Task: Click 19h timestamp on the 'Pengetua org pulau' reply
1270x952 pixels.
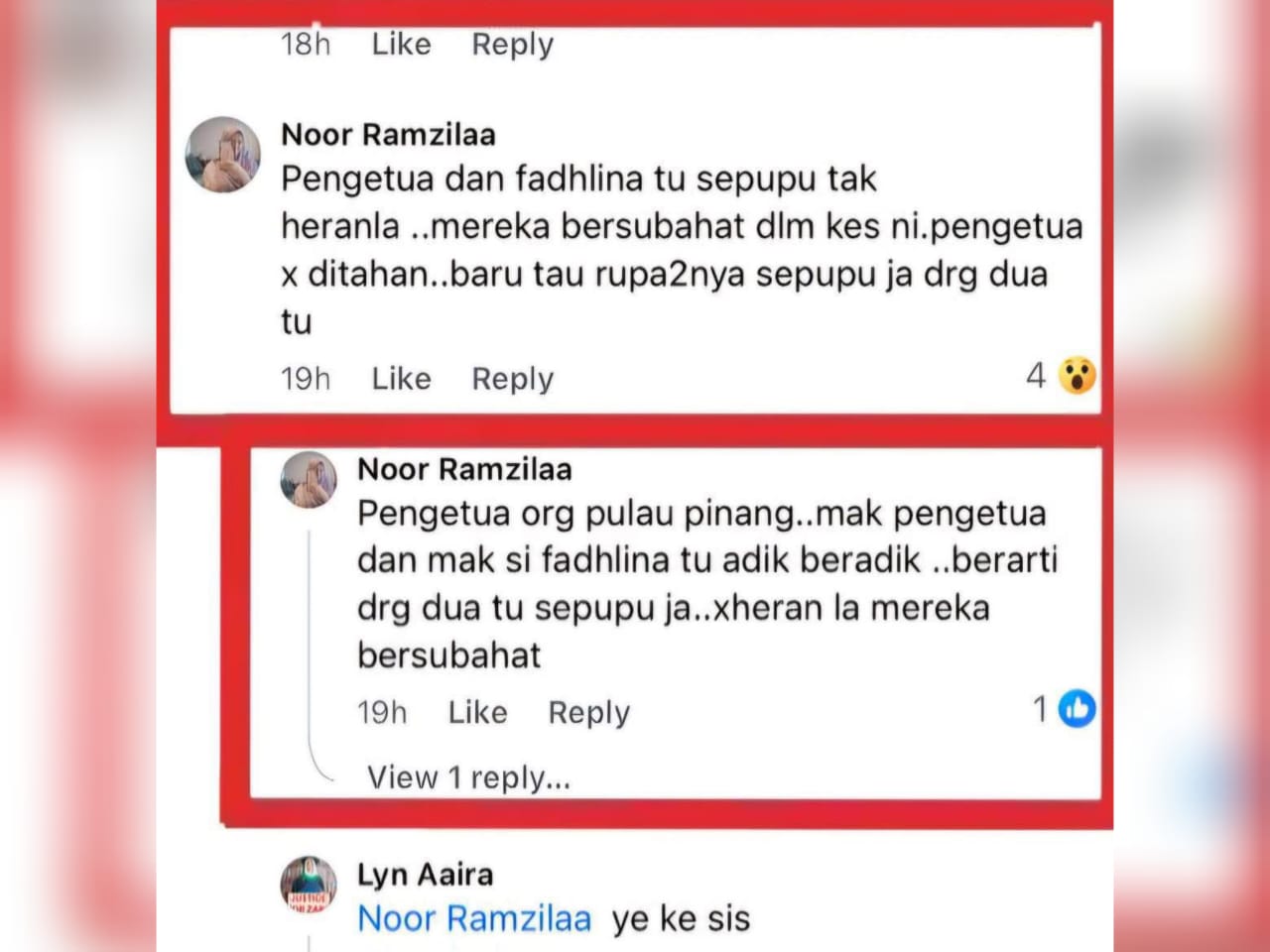Action: (x=382, y=712)
